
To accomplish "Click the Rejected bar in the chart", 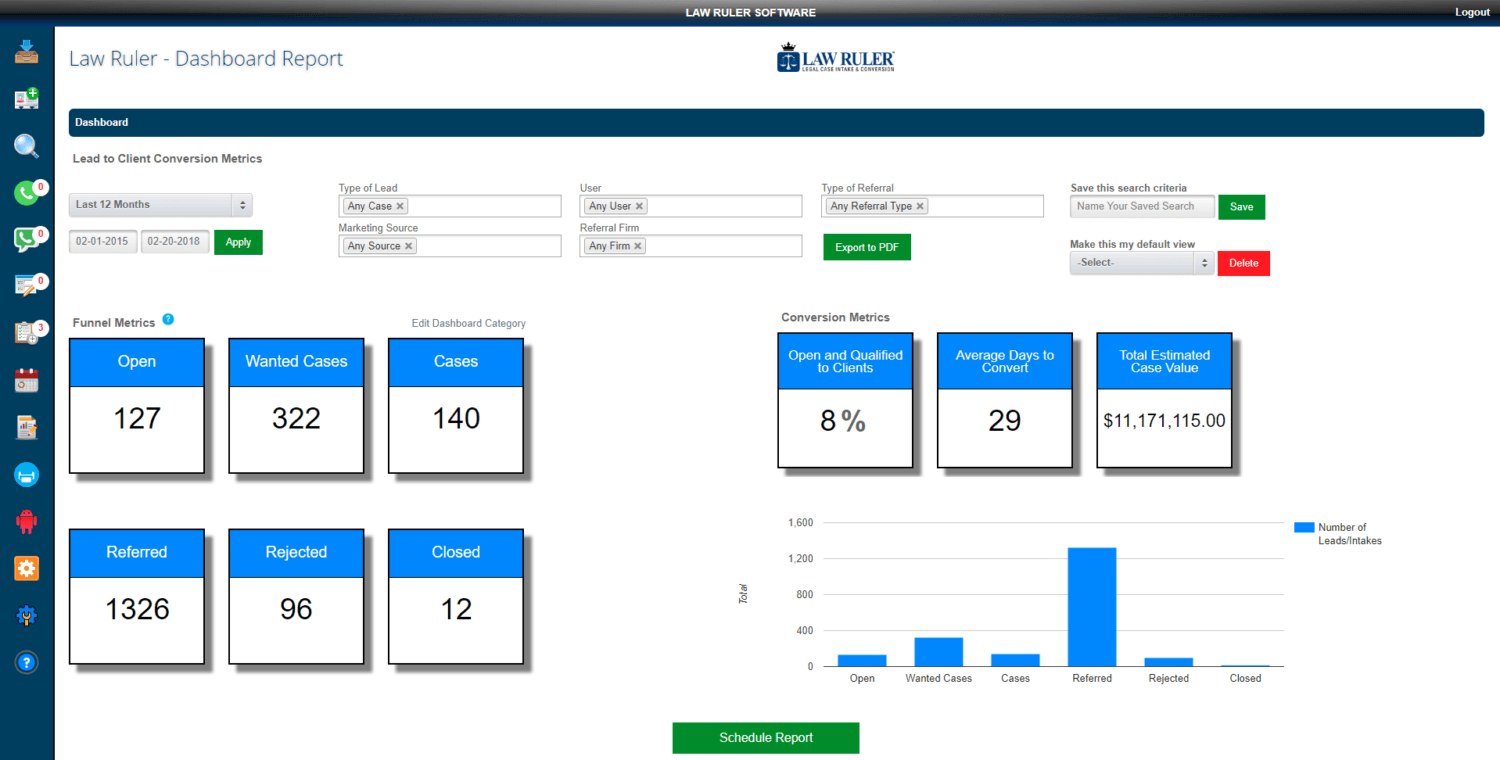I will click(x=1169, y=662).
